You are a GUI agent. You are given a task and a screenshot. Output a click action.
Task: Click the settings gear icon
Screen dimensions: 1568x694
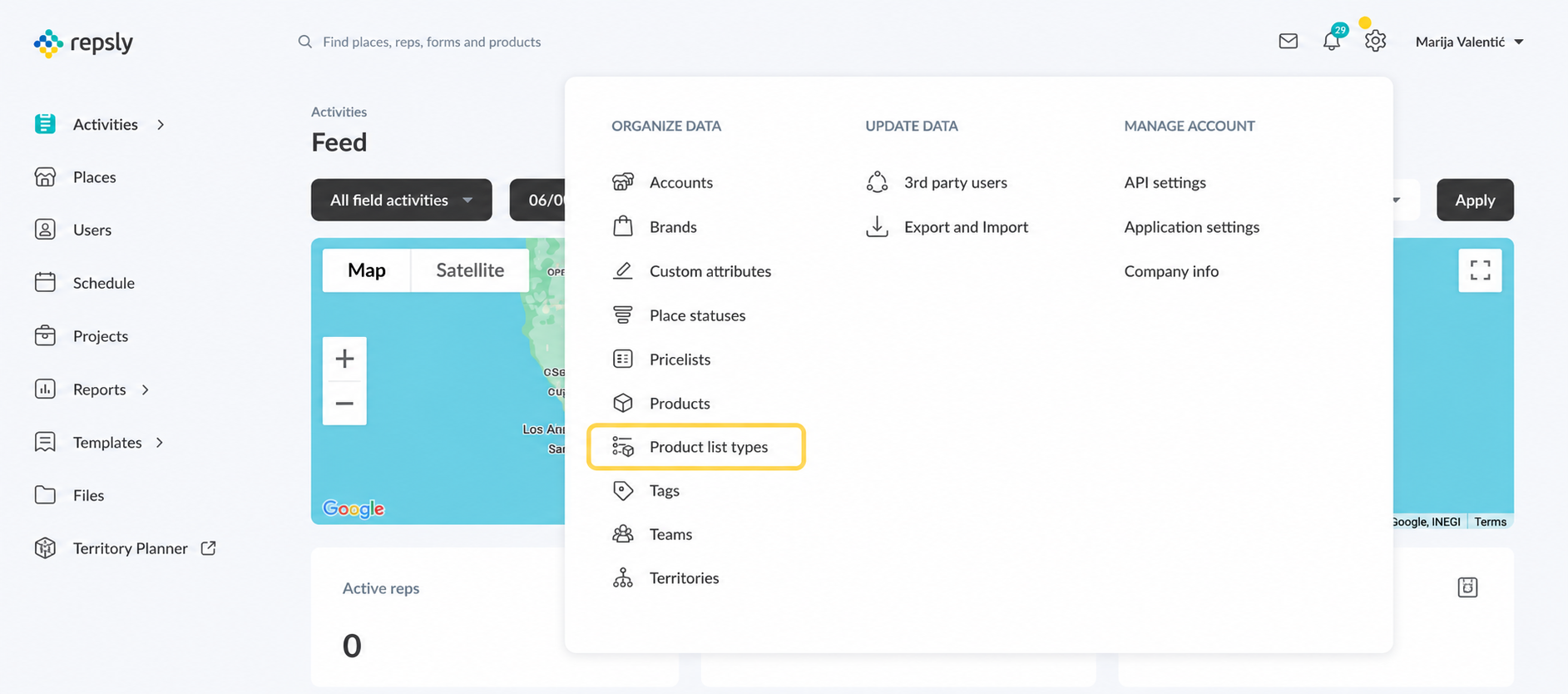click(1375, 41)
